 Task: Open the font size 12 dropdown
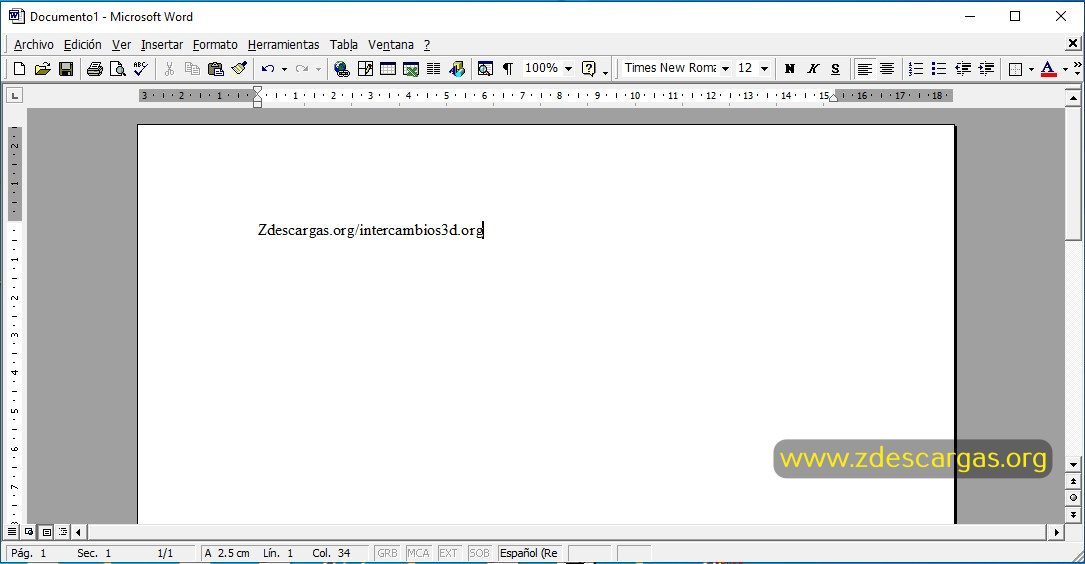[765, 69]
